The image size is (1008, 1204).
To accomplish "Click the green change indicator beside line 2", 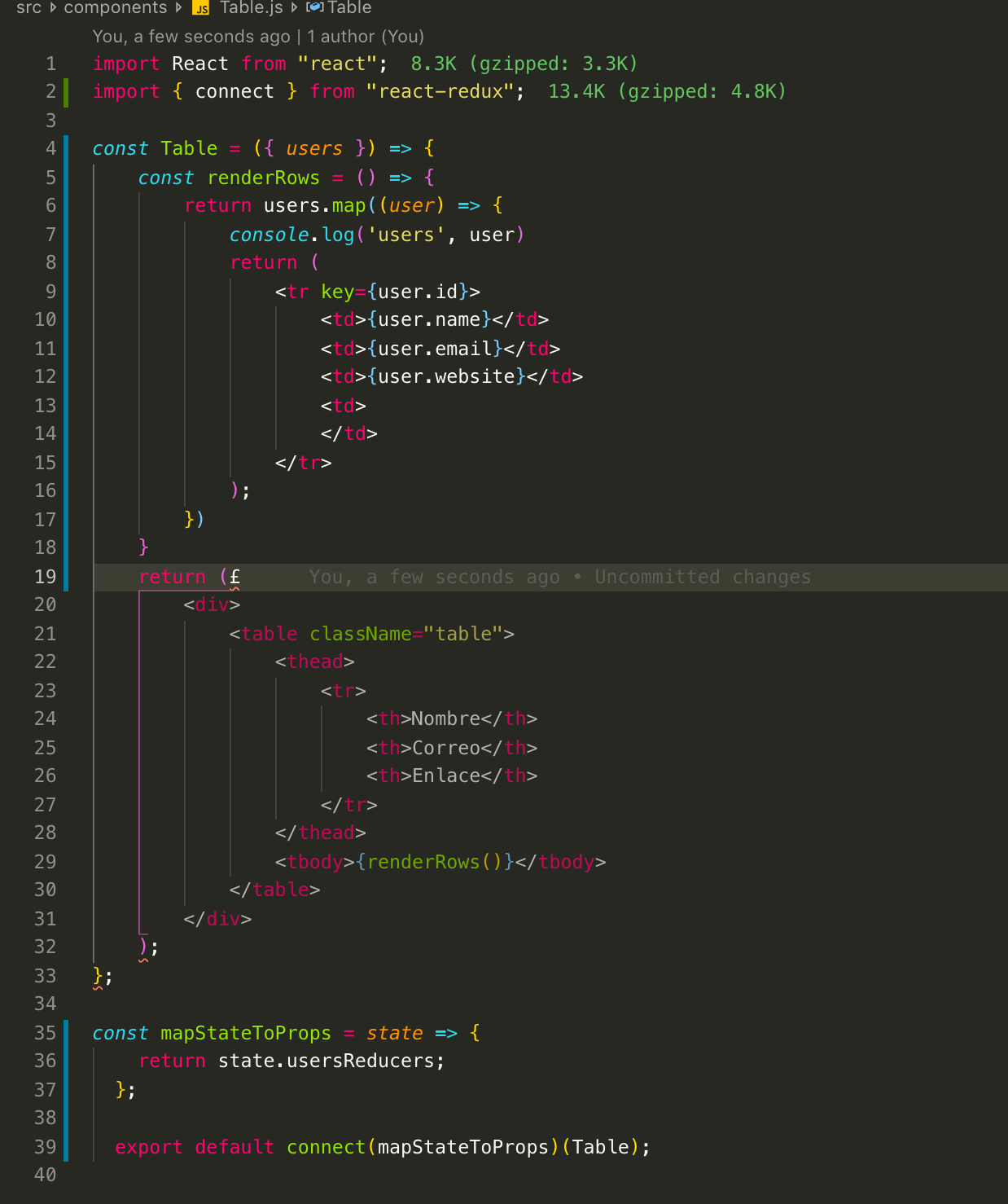I will (x=67, y=91).
